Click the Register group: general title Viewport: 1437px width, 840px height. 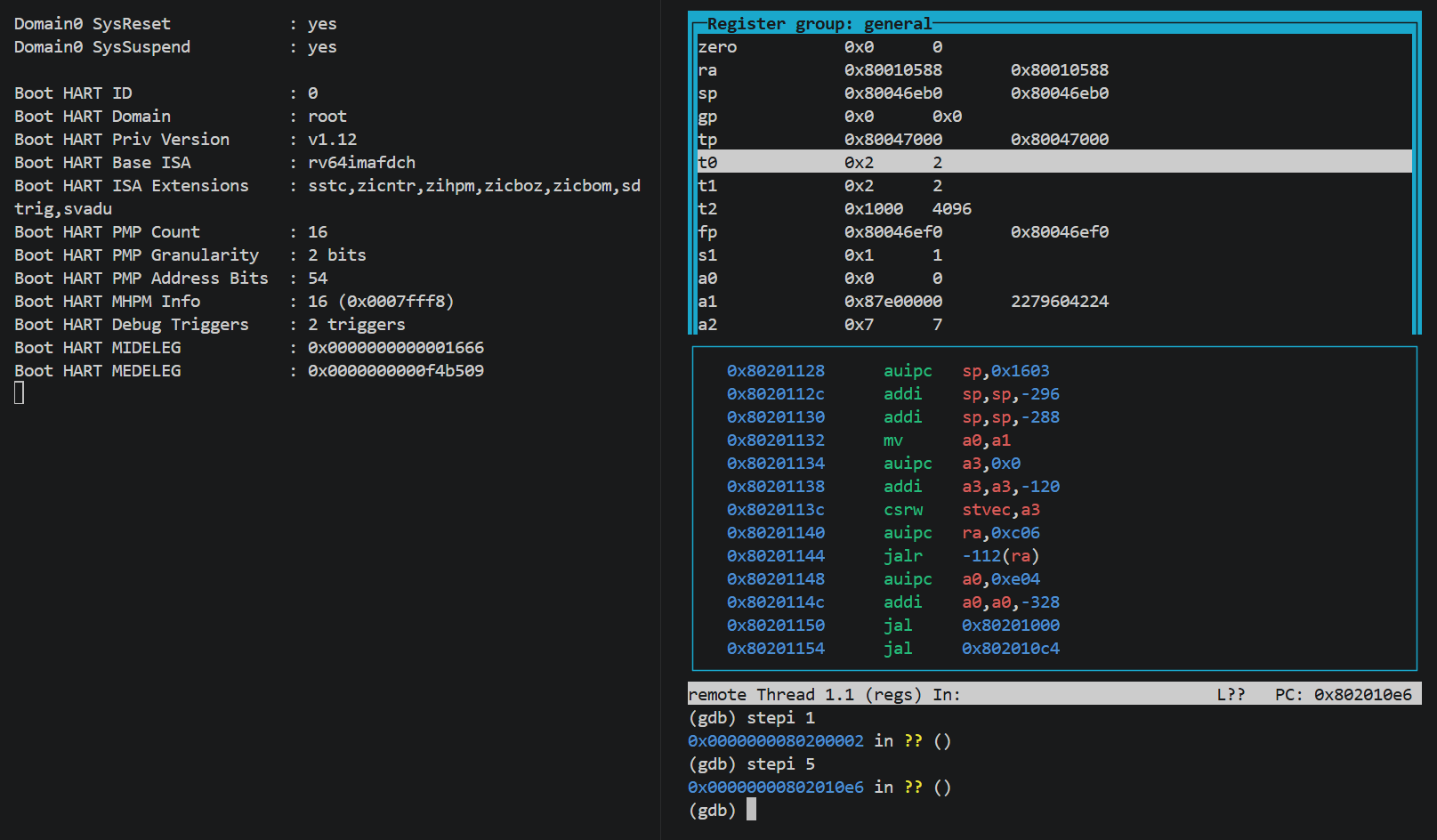[819, 23]
